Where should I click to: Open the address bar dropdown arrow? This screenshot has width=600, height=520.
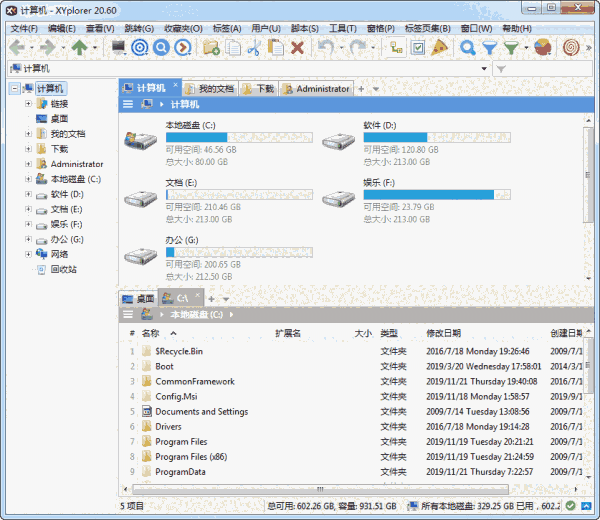(484, 68)
